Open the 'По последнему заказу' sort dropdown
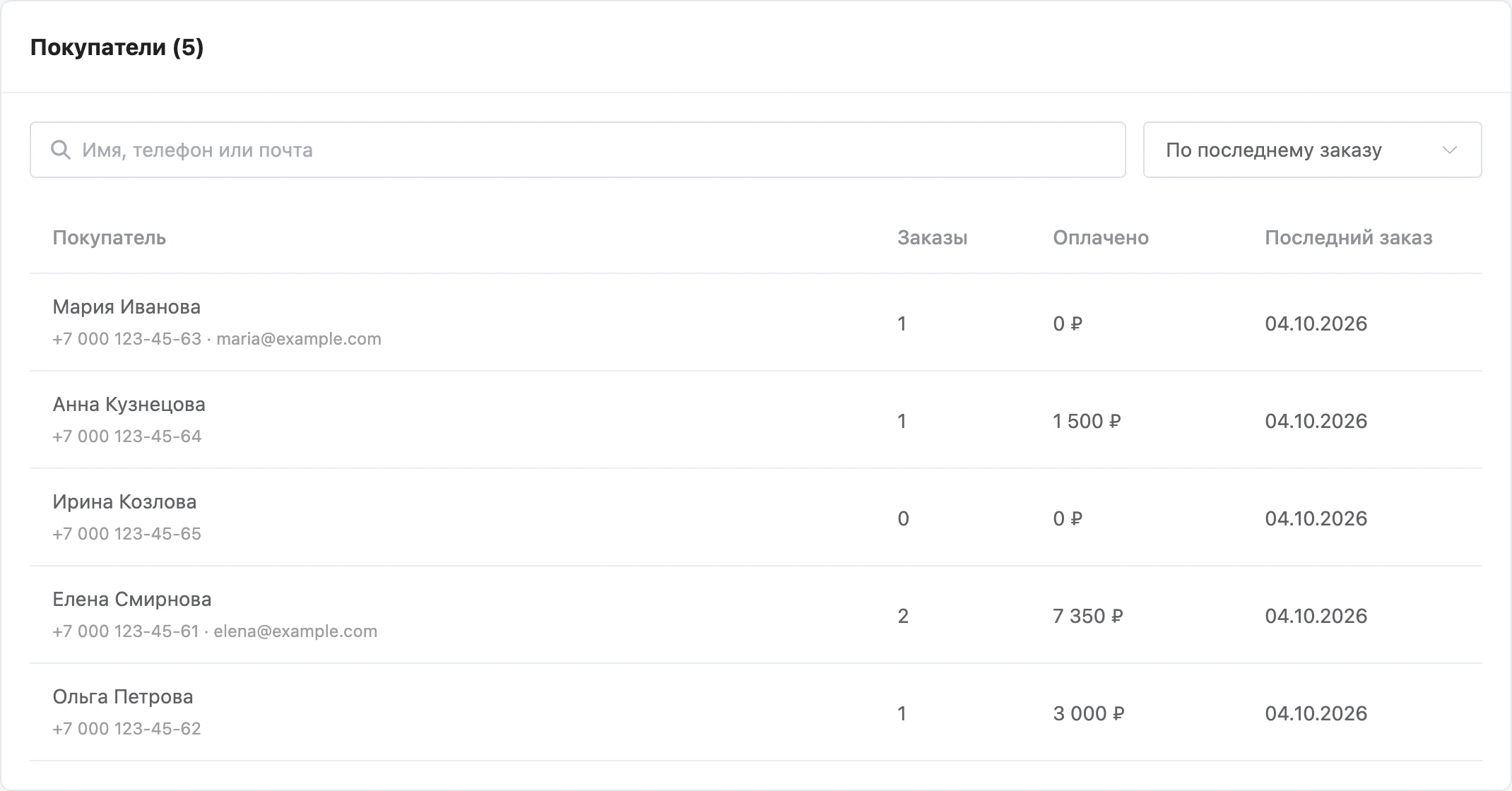The image size is (1512, 791). tap(1312, 150)
